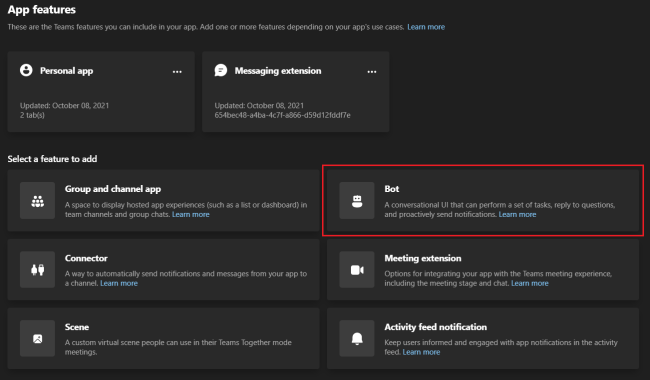Open Learn more link for Meeting extension
This screenshot has width=650, height=380.
[x=530, y=283]
